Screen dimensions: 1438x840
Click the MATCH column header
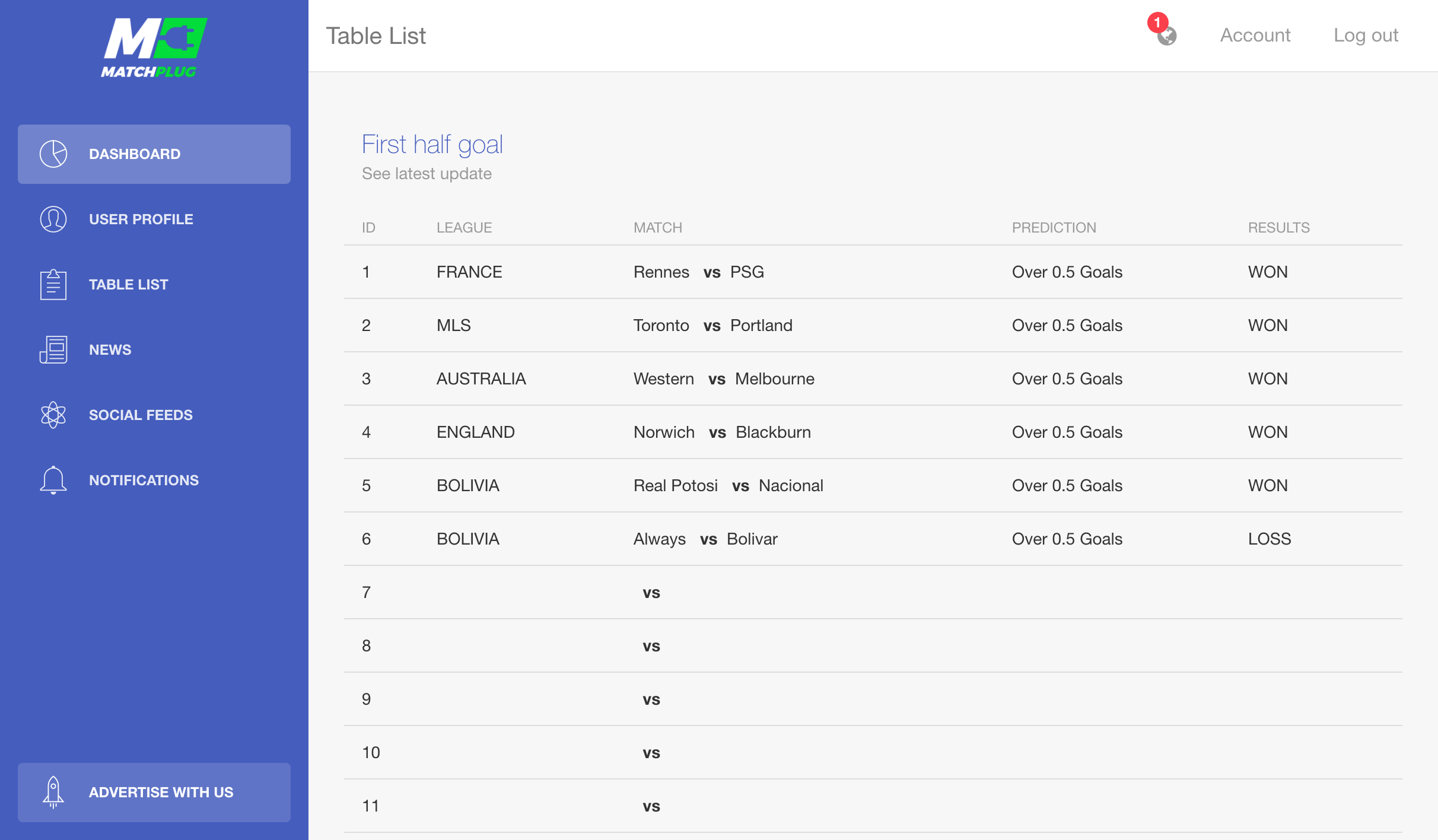(658, 228)
